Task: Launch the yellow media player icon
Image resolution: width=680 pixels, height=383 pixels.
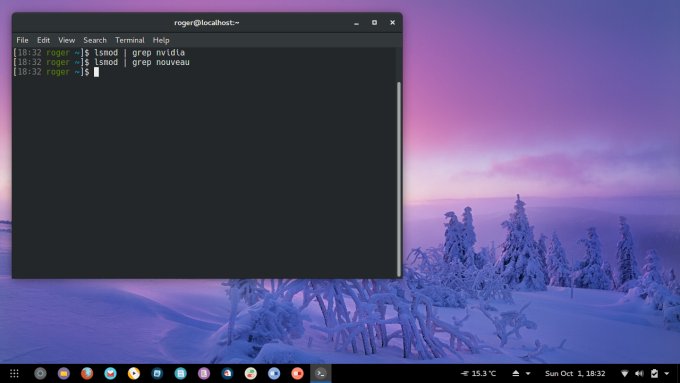Action: point(134,373)
